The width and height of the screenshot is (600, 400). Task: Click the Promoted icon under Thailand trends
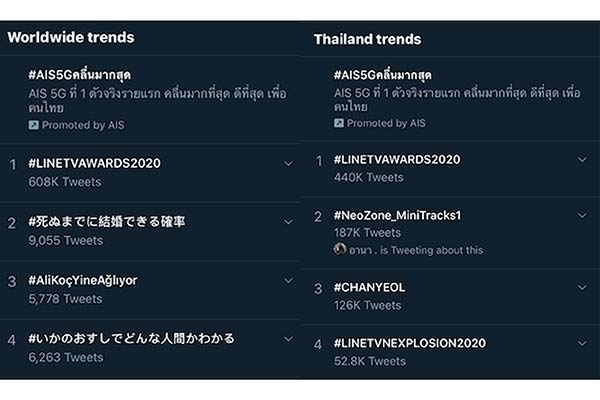coord(339,123)
